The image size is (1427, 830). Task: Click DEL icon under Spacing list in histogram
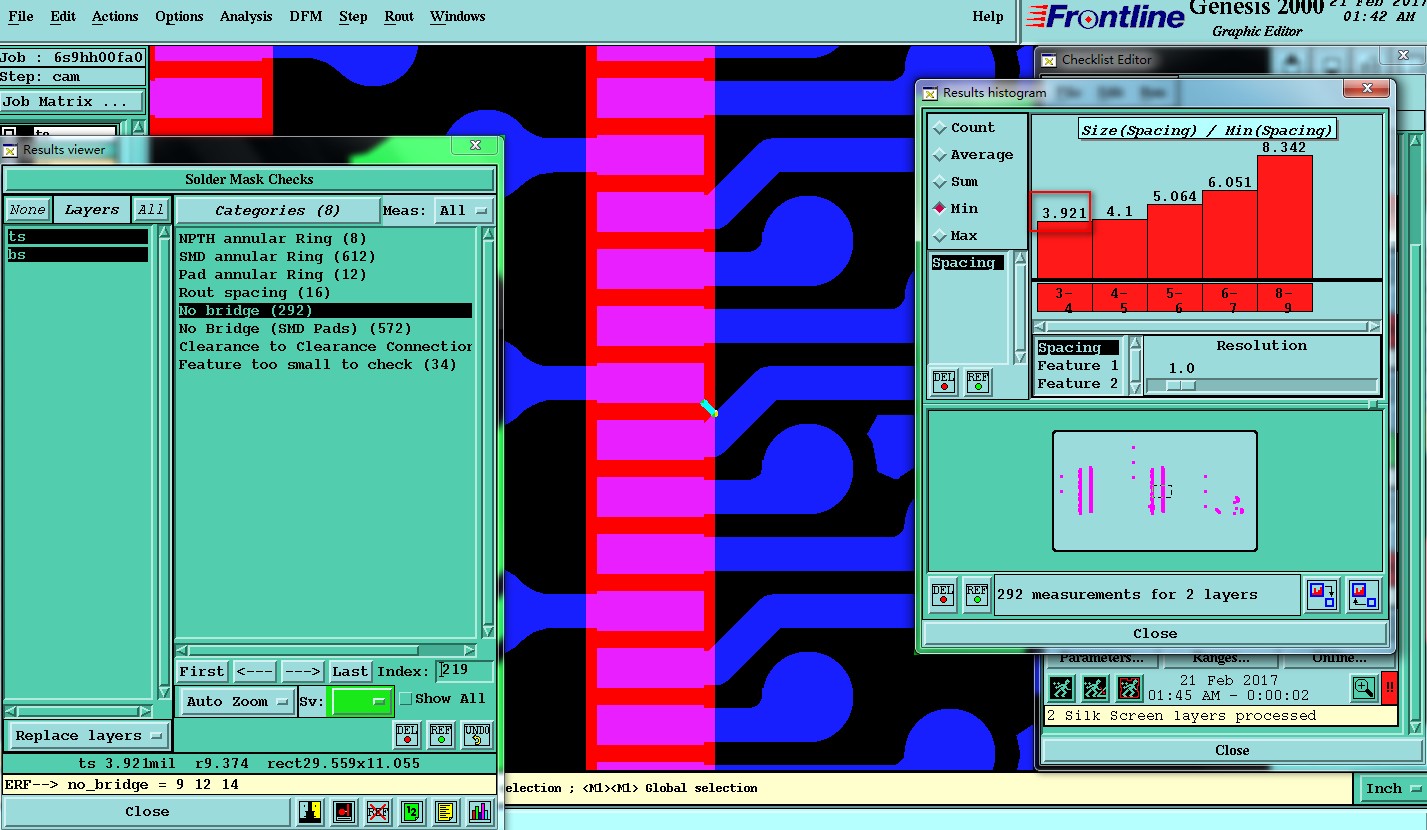point(944,382)
